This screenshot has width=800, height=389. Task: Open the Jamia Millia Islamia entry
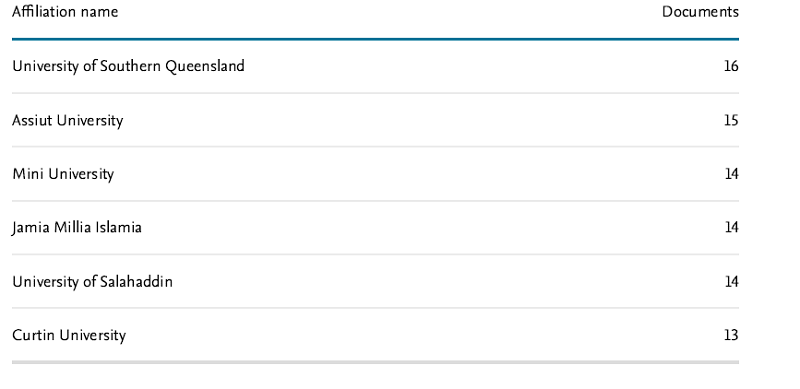pos(77,227)
